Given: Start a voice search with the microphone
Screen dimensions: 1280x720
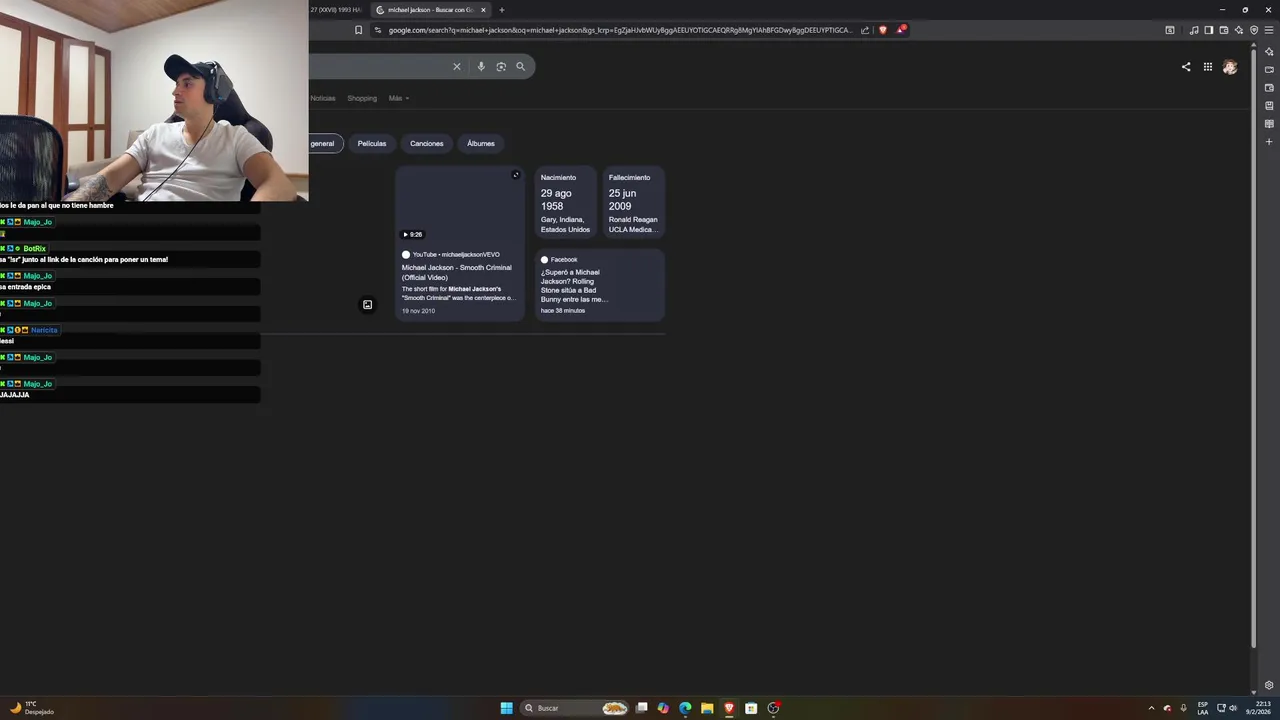Looking at the screenshot, I should click(x=481, y=67).
